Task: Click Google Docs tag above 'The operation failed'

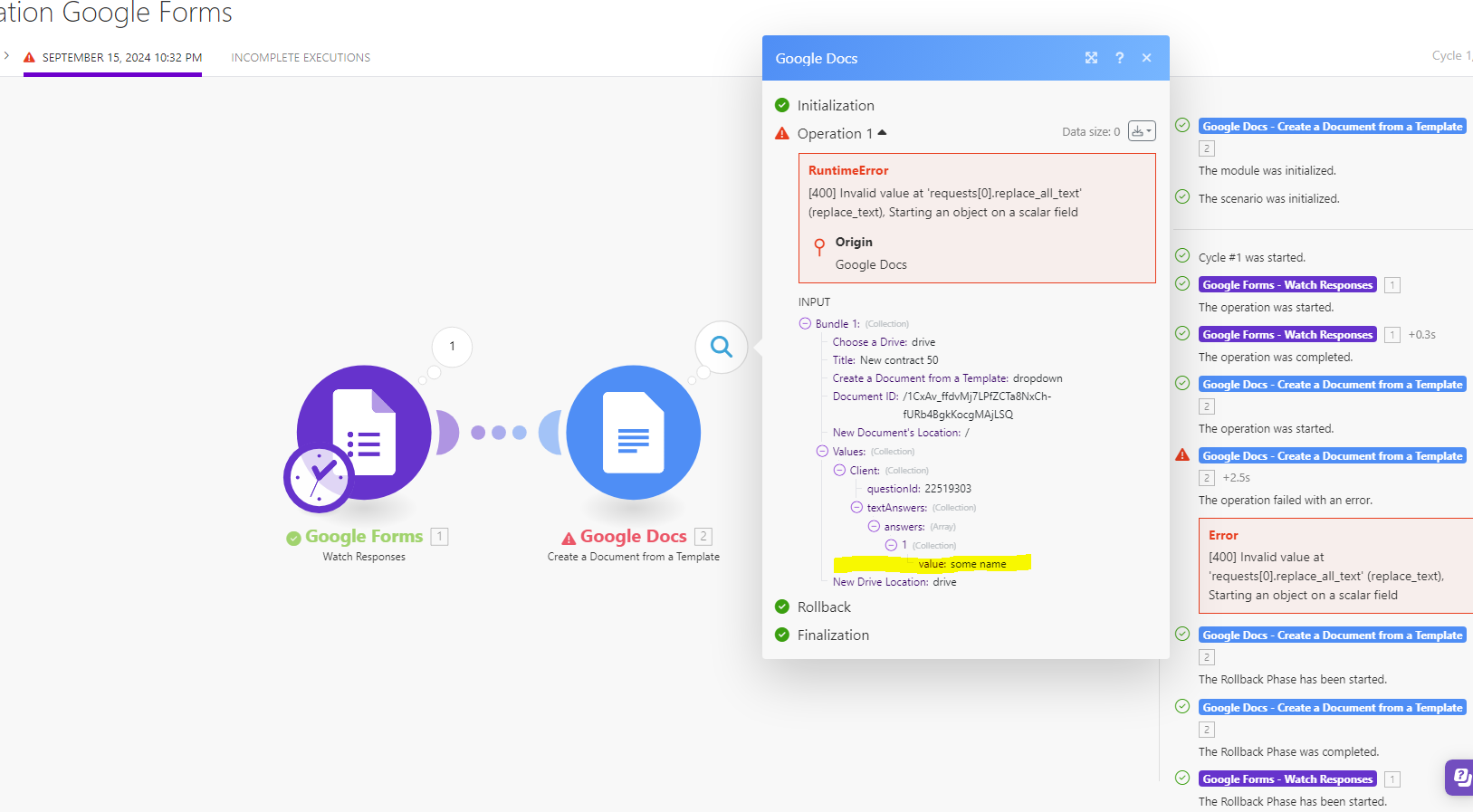Action: (x=1333, y=456)
